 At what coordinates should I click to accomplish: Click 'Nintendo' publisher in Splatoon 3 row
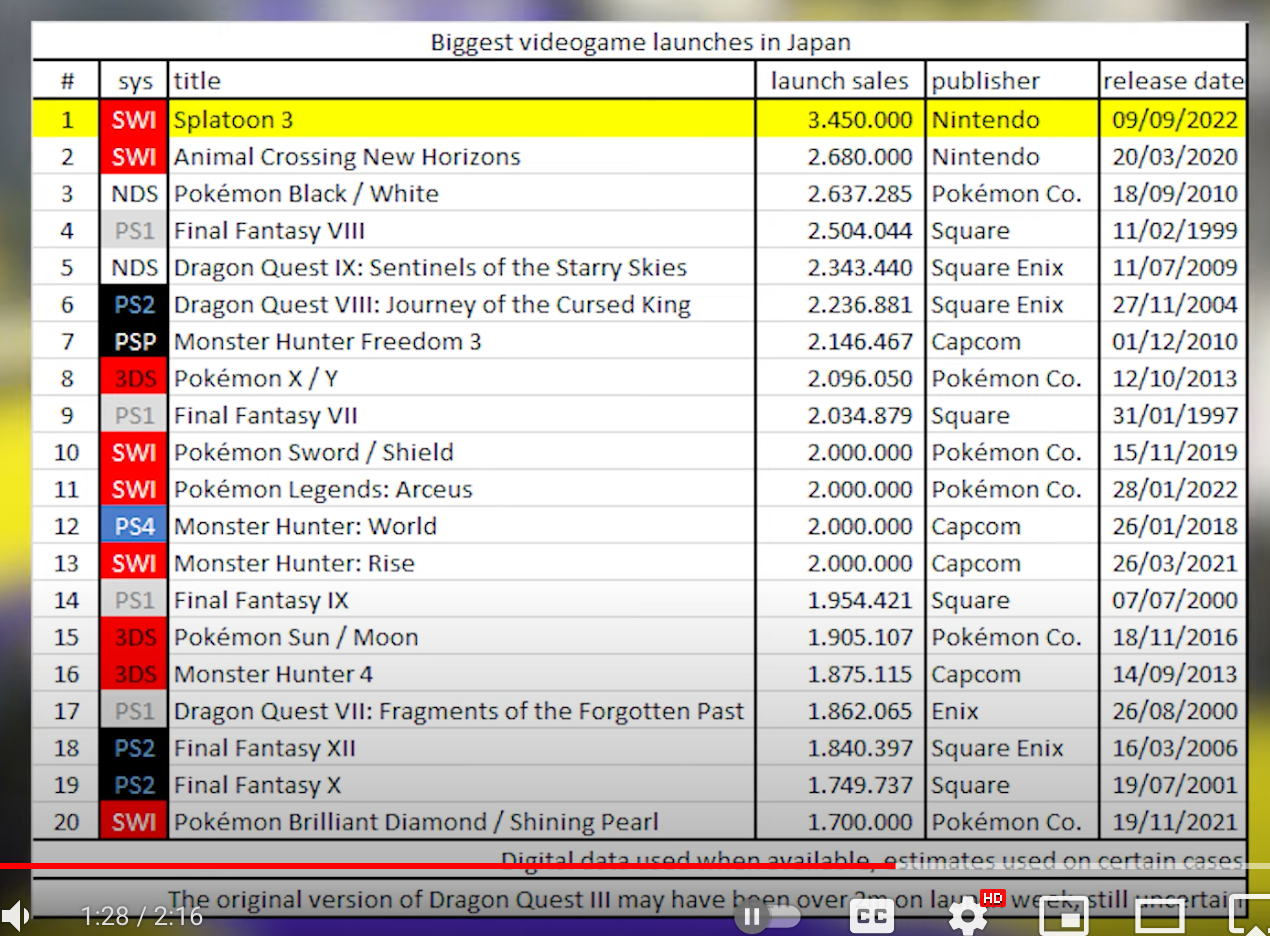(x=985, y=120)
